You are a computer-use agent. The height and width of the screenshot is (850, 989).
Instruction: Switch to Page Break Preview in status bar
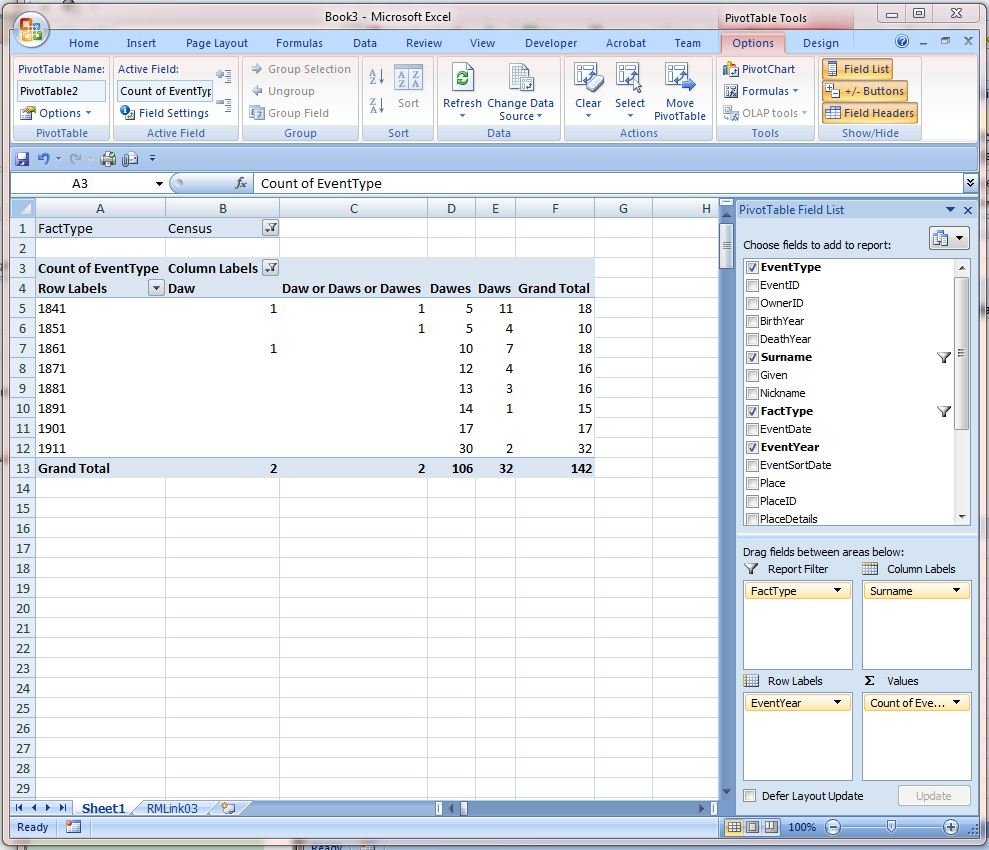click(771, 827)
